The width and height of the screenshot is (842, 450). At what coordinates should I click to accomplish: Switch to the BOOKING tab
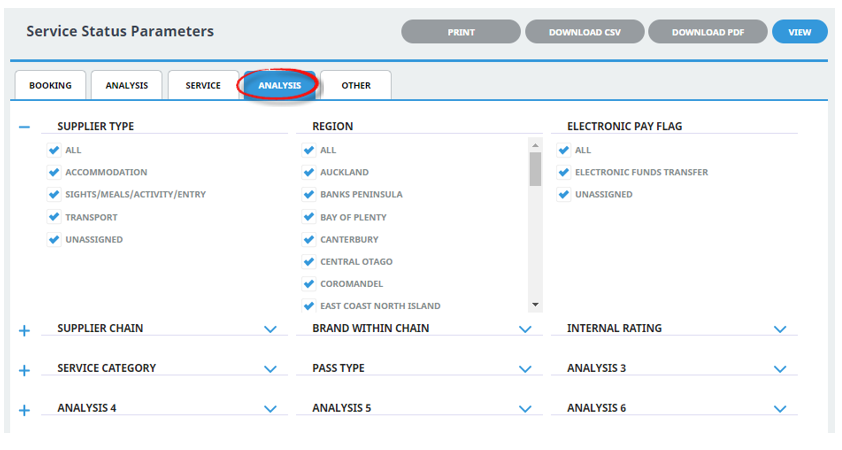(x=50, y=85)
